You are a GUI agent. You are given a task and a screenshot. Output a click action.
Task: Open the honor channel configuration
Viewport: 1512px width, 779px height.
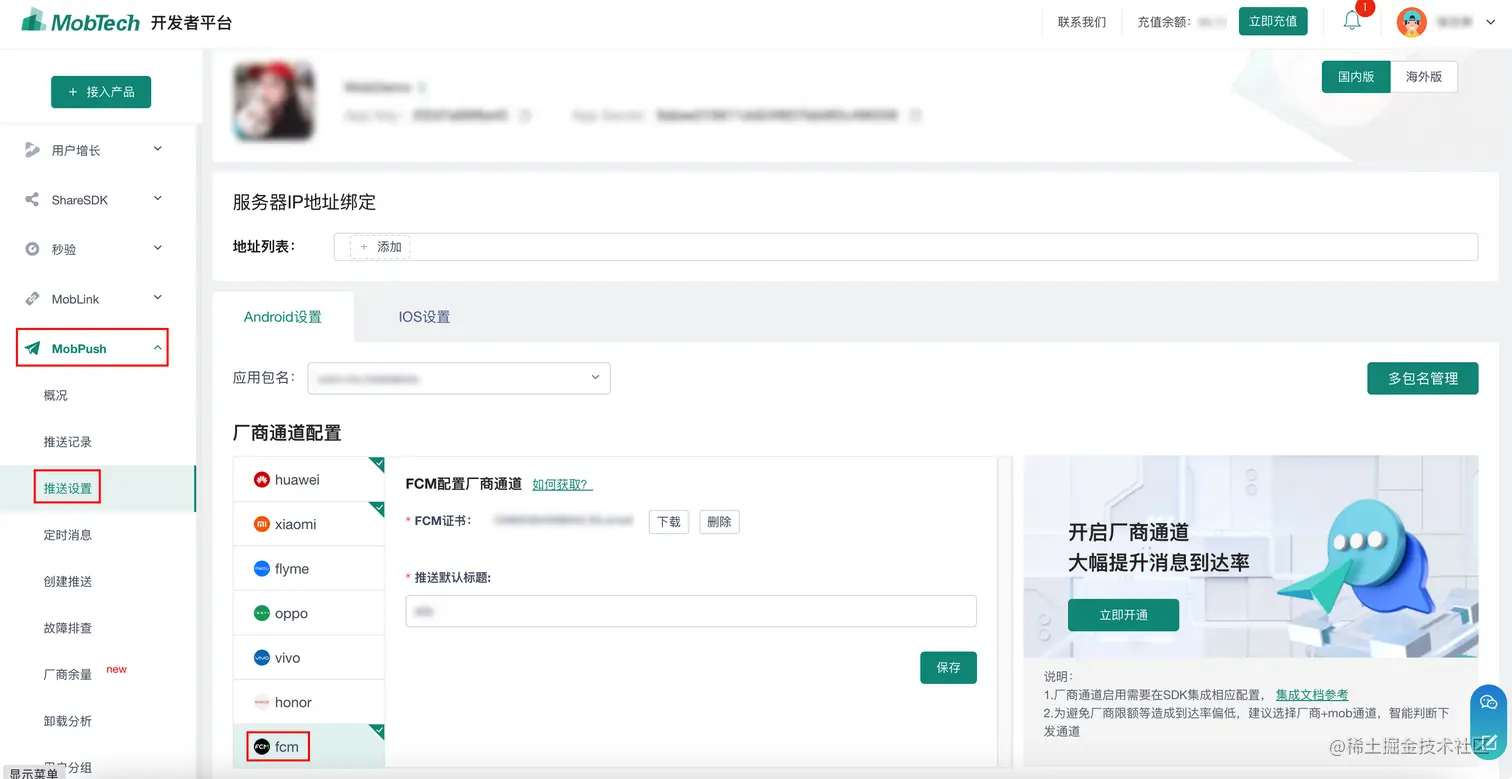[x=293, y=701]
